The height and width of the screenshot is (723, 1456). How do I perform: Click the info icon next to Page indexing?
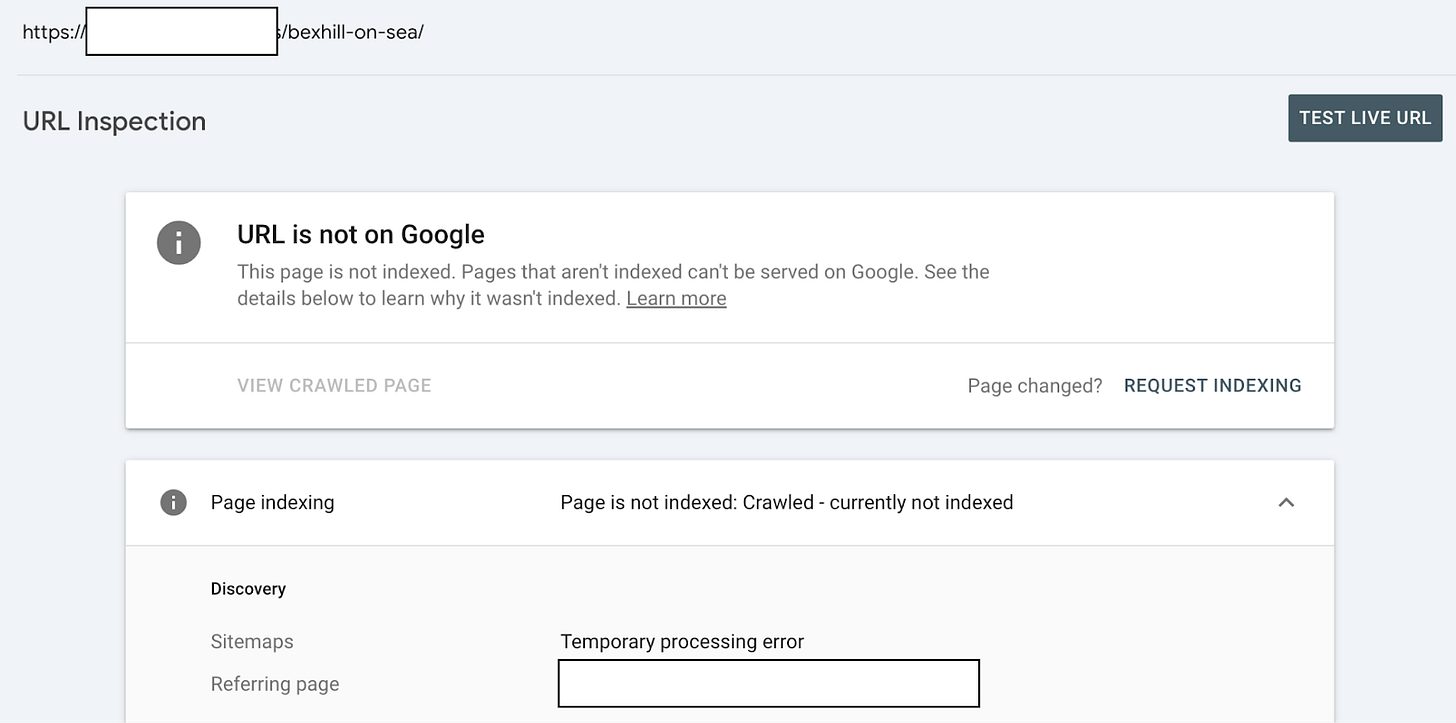pyautogui.click(x=173, y=502)
